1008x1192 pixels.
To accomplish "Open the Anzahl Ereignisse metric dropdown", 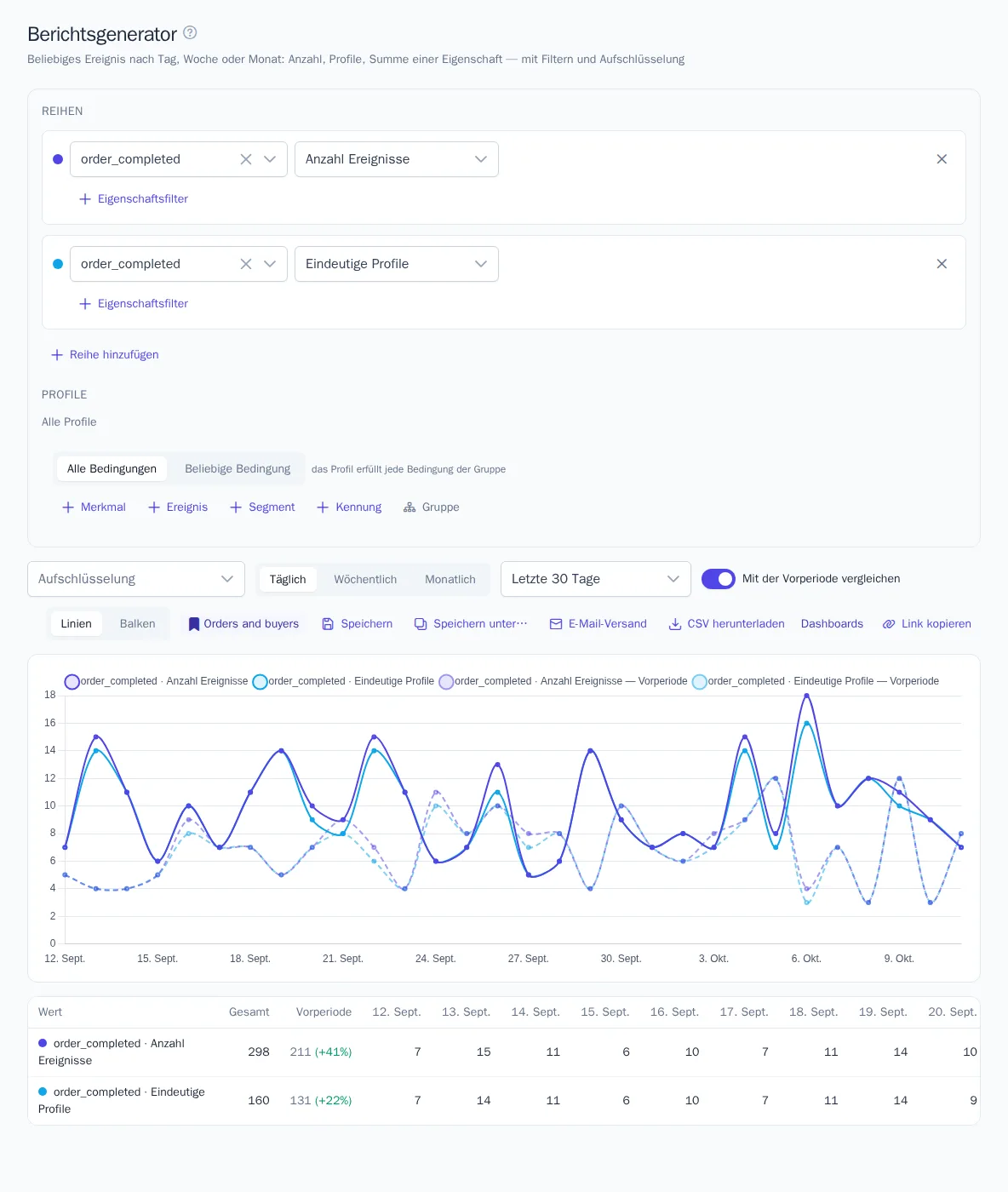I will (x=397, y=159).
